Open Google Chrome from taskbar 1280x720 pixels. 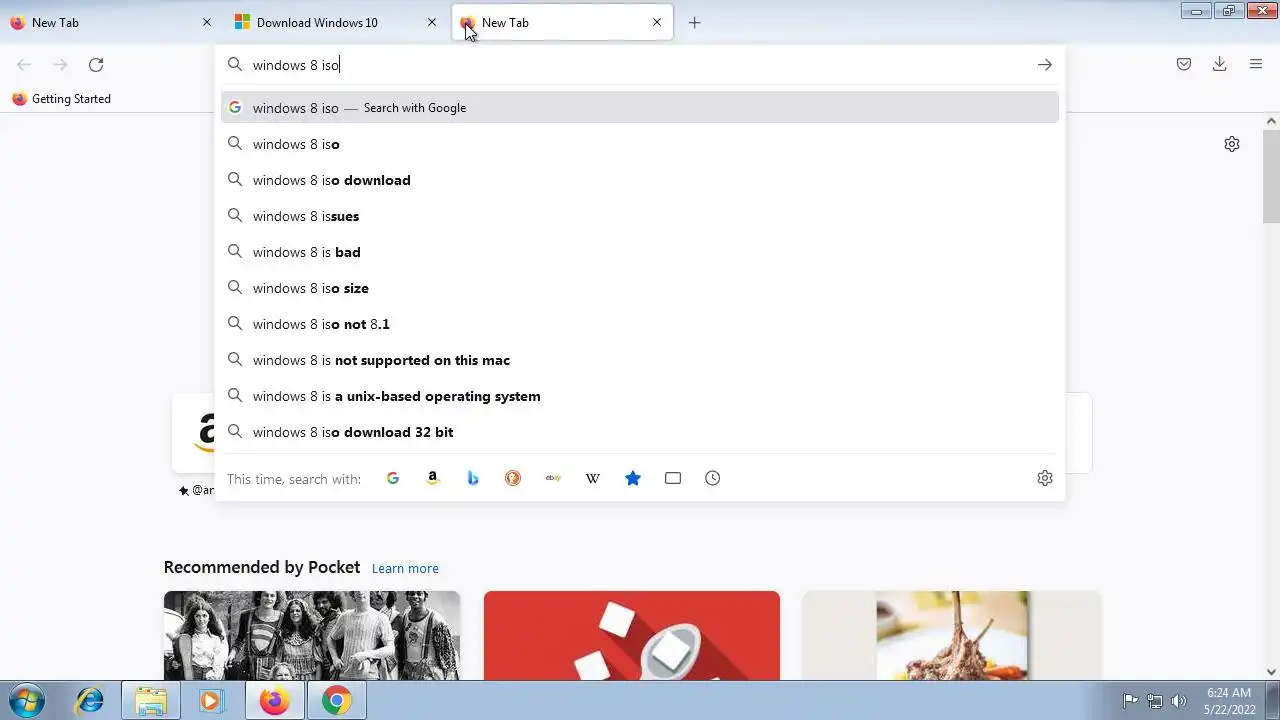click(x=336, y=701)
